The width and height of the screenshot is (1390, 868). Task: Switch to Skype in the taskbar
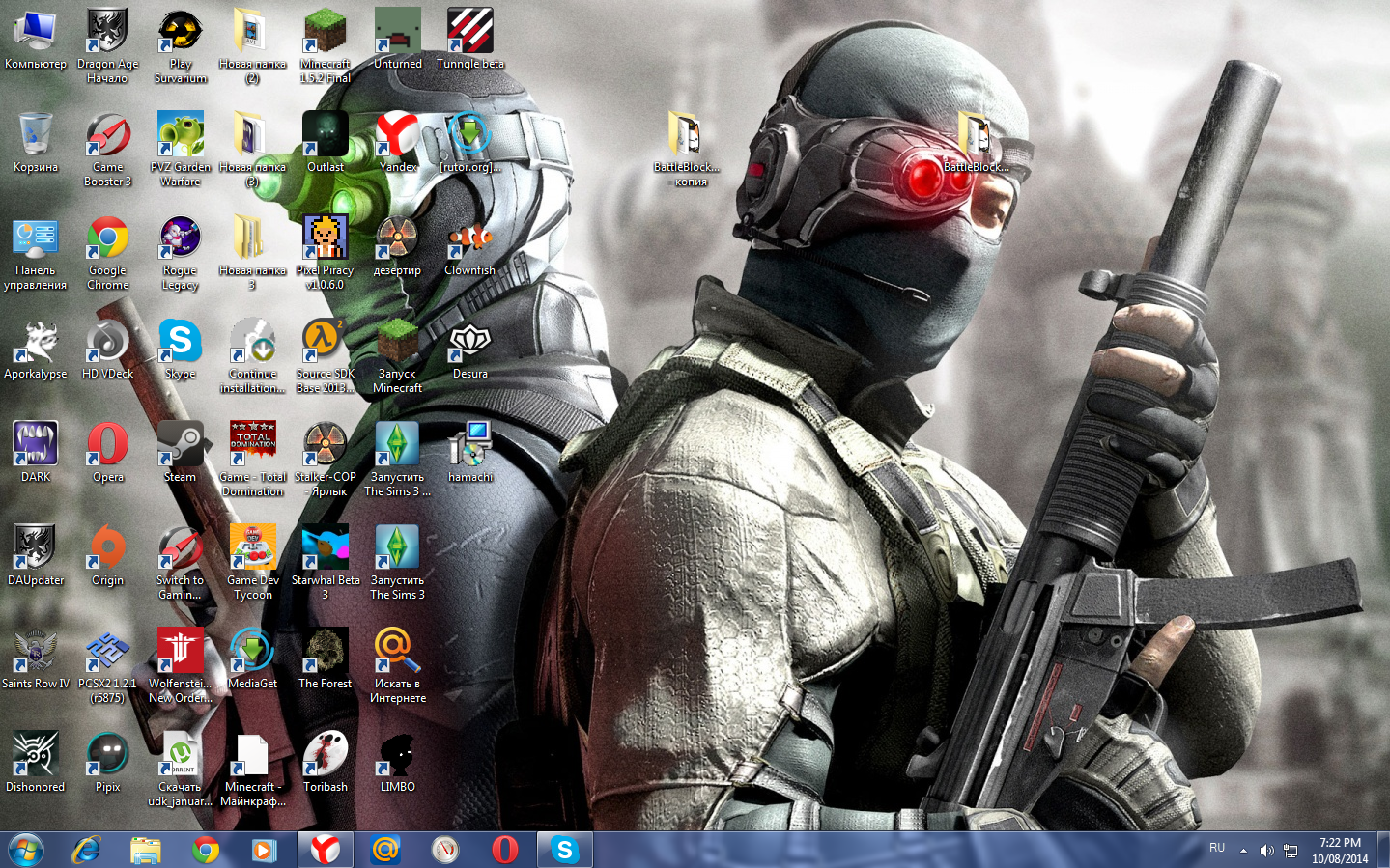[x=564, y=850]
